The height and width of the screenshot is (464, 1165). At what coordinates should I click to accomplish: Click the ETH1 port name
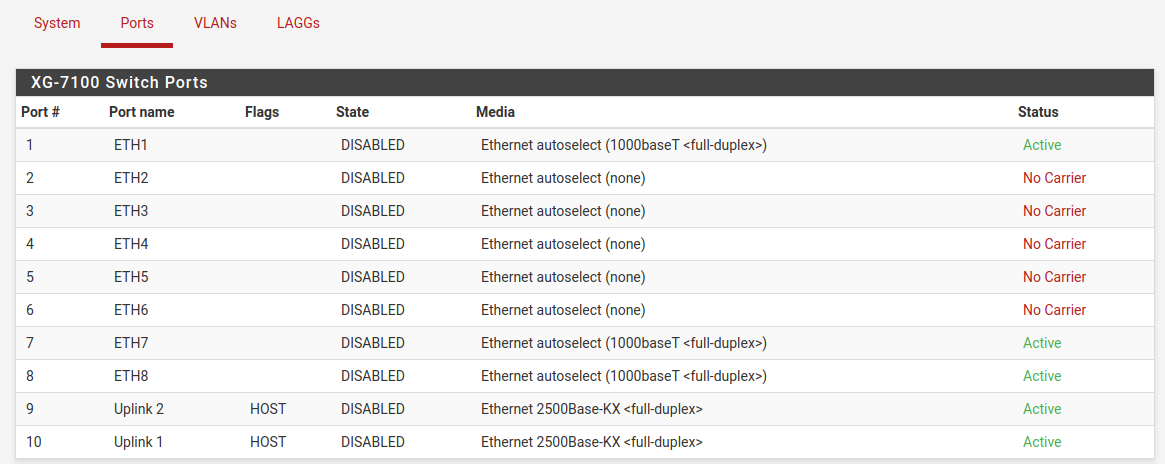131,145
